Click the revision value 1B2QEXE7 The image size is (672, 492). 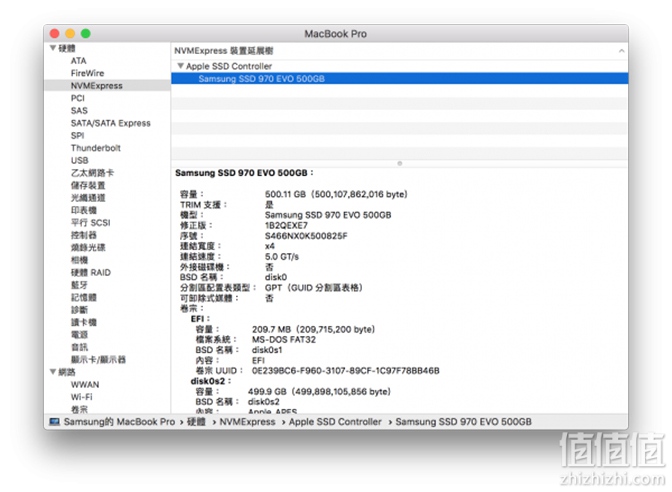[x=286, y=225]
